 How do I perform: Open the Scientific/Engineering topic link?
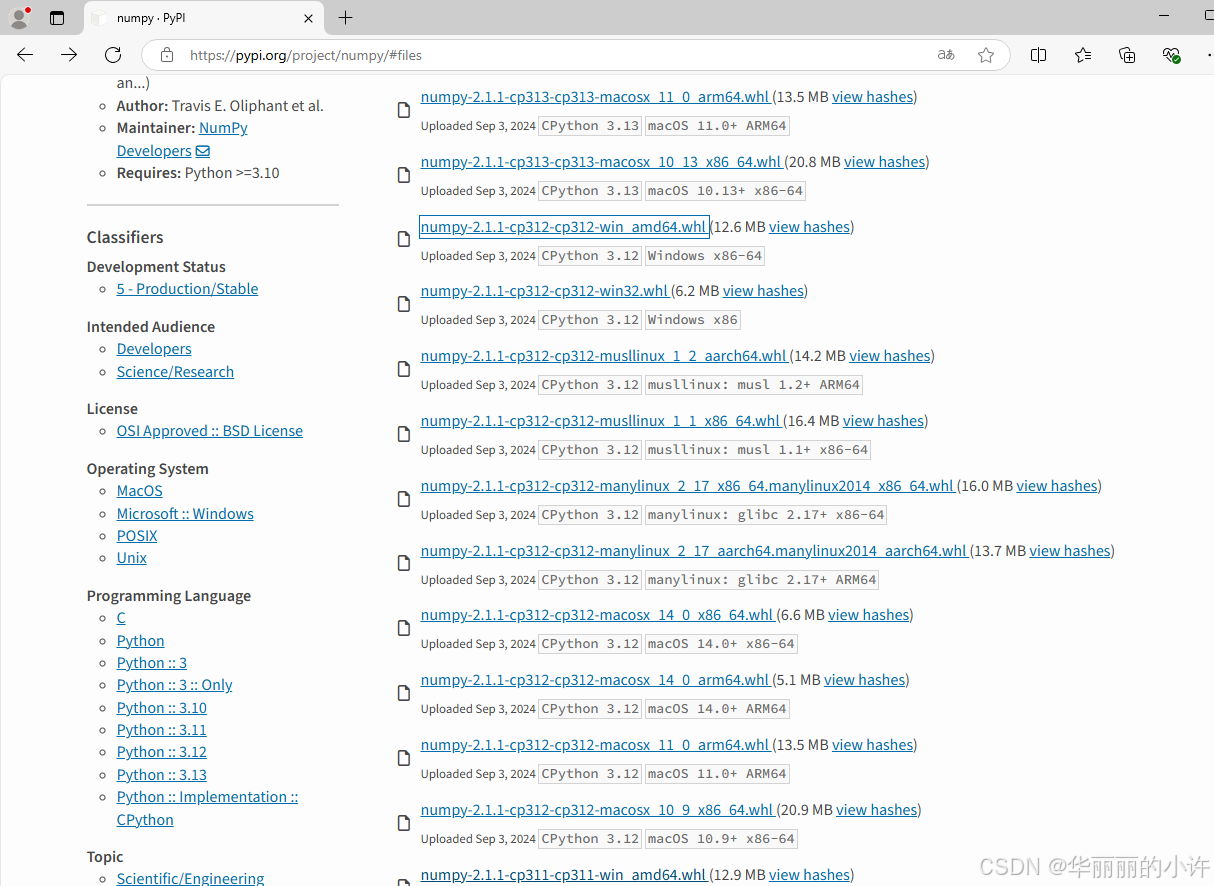pos(190,878)
